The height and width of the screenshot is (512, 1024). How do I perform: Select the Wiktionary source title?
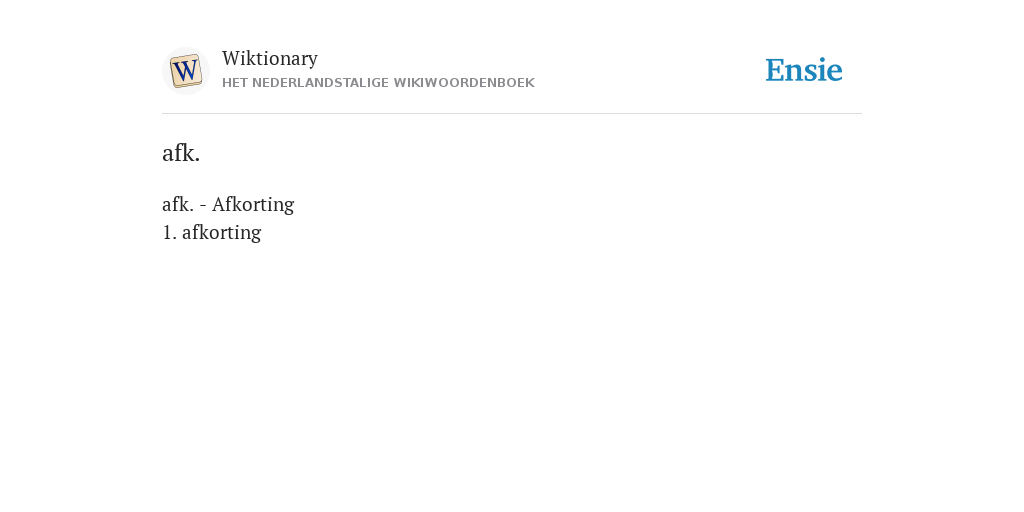click(x=270, y=58)
